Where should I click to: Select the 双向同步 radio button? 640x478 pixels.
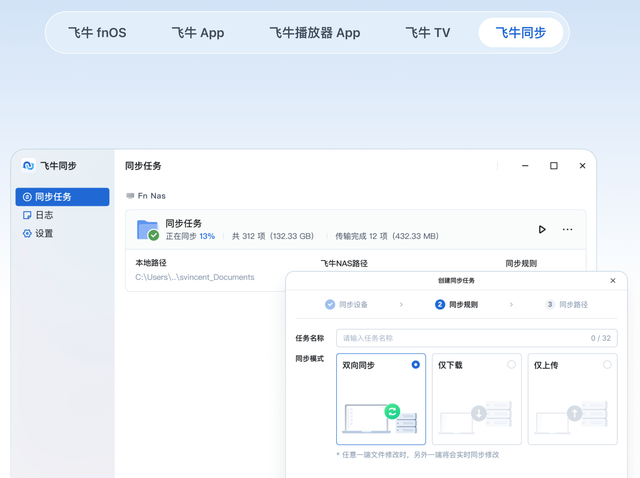416,365
